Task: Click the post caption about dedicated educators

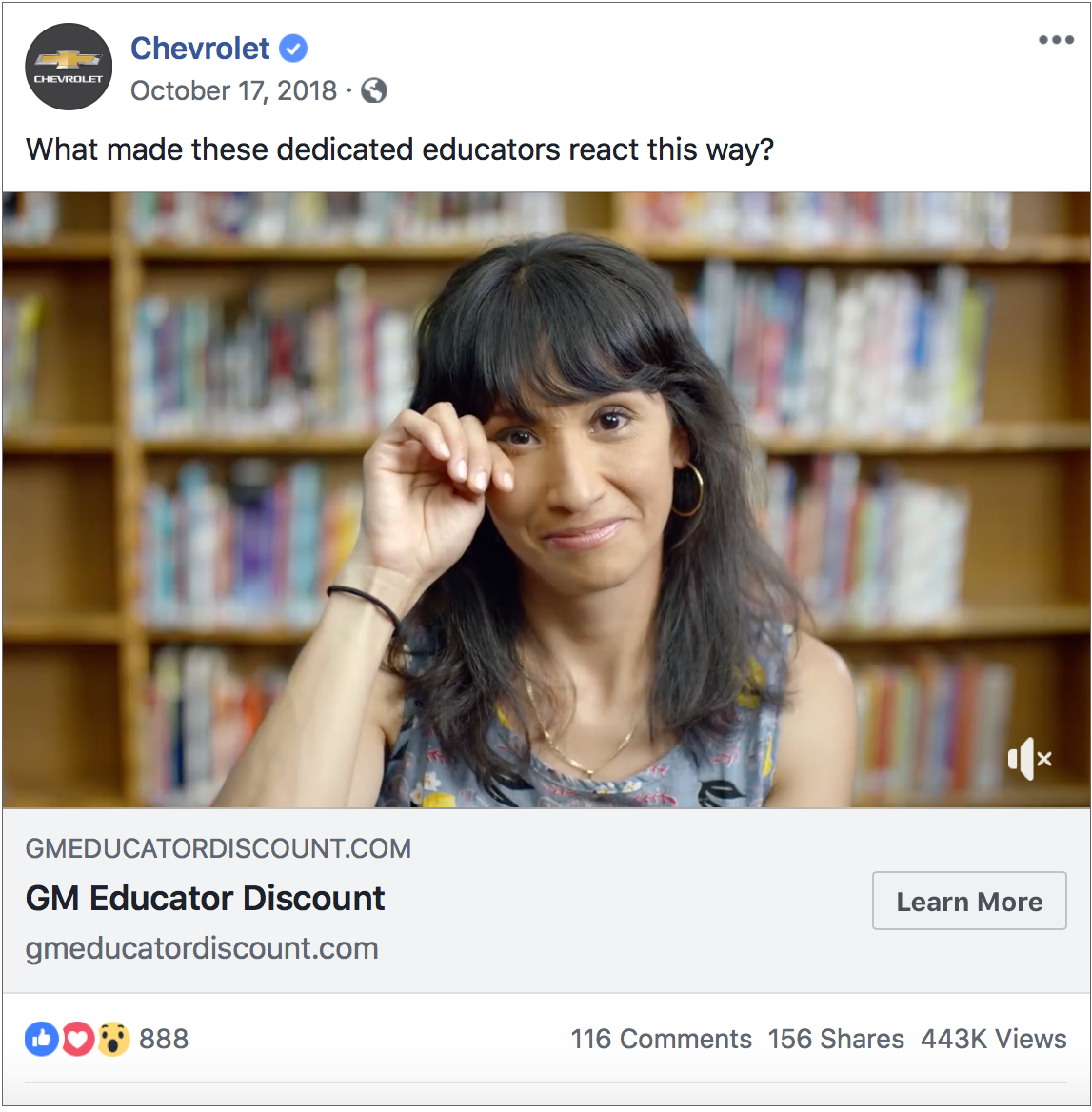Action: click(x=400, y=149)
